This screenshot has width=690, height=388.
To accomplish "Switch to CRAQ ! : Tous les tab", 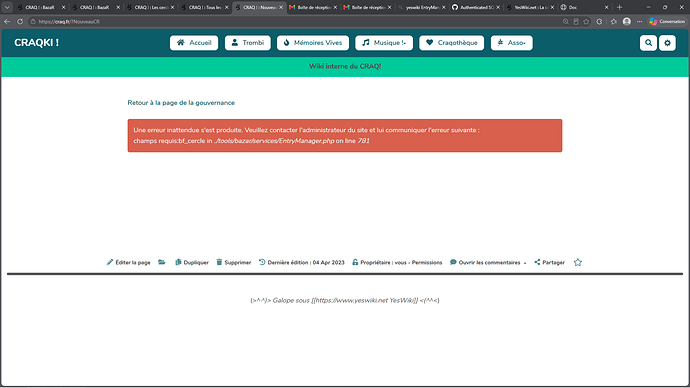I will pyautogui.click(x=204, y=7).
